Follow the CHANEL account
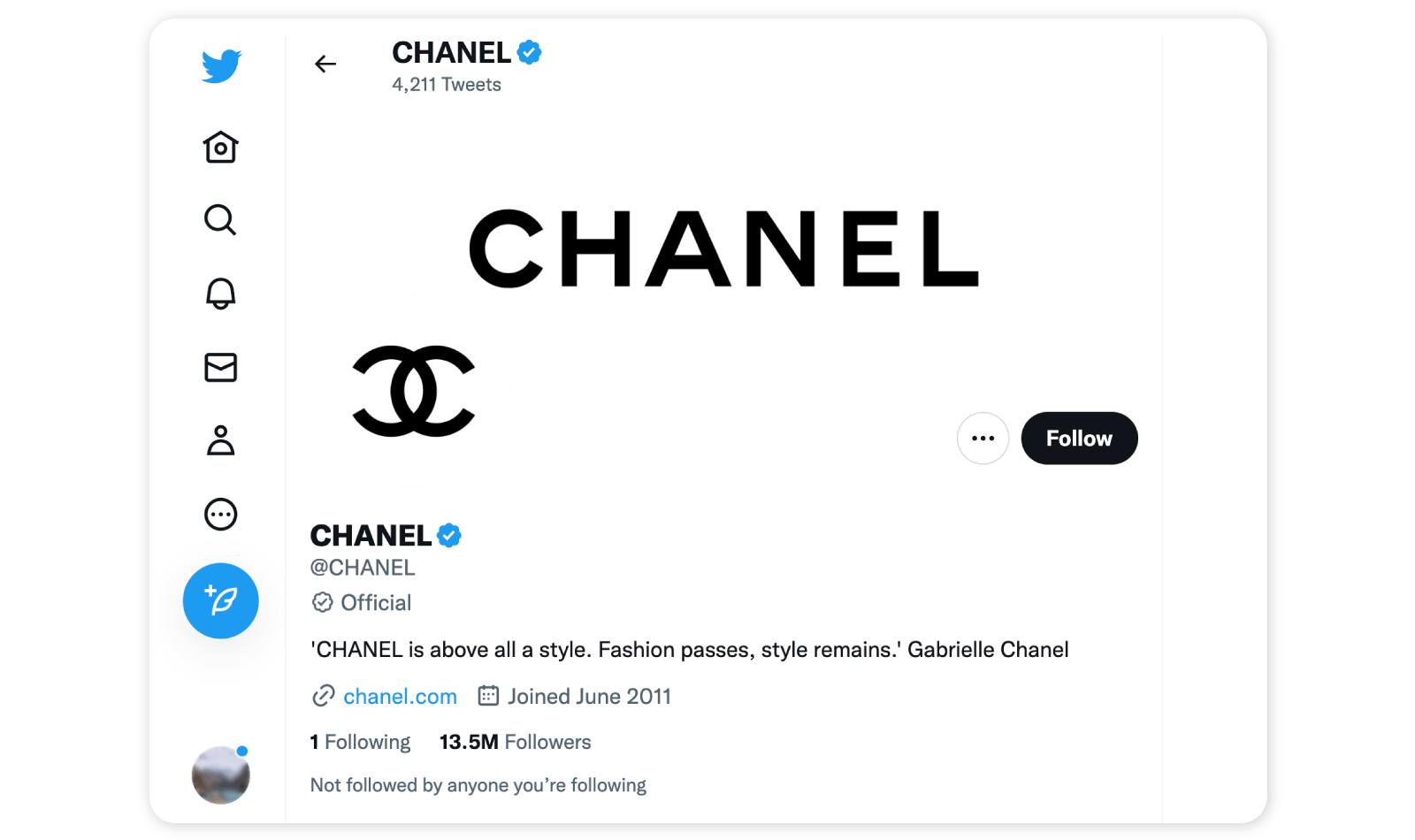The image size is (1415, 840). point(1079,438)
